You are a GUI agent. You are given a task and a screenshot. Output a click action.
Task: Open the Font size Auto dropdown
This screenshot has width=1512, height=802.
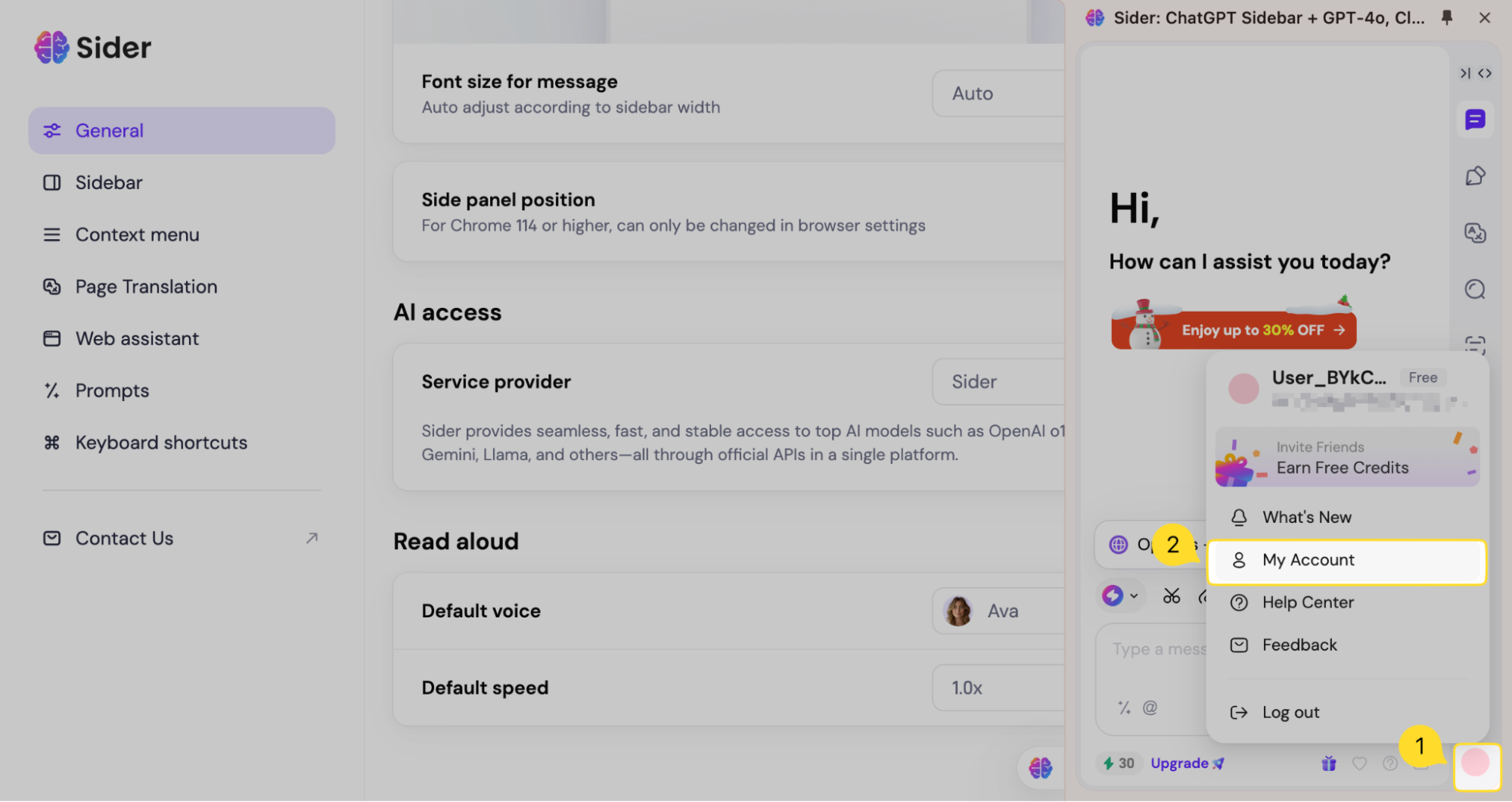pos(998,94)
